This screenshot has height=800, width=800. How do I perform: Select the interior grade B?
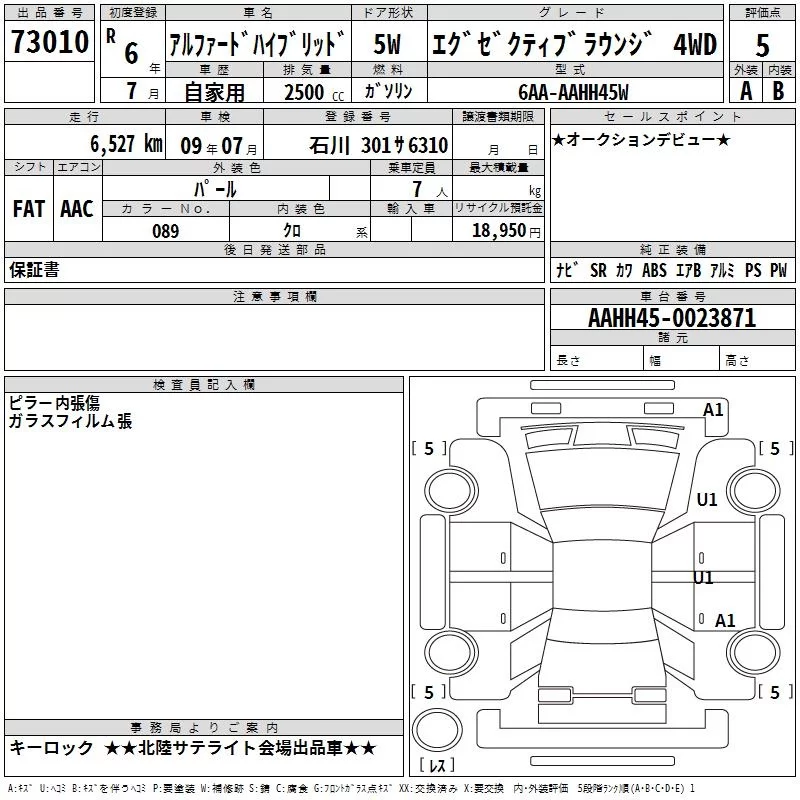[x=778, y=91]
